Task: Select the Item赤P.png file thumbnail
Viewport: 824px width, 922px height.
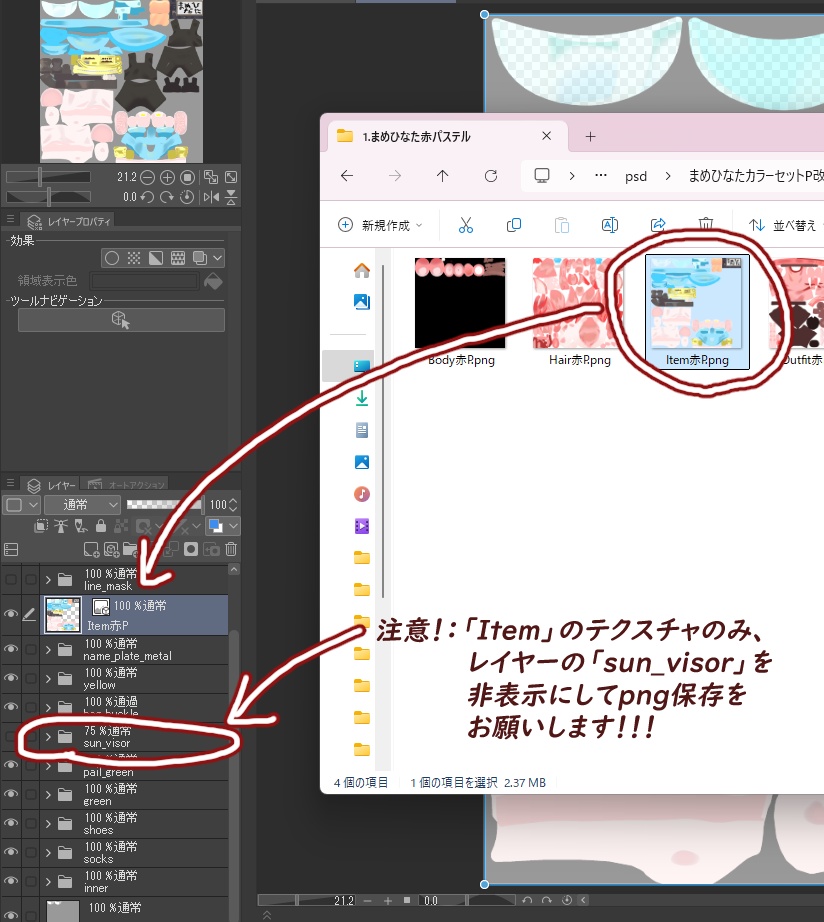Action: pyautogui.click(x=696, y=305)
